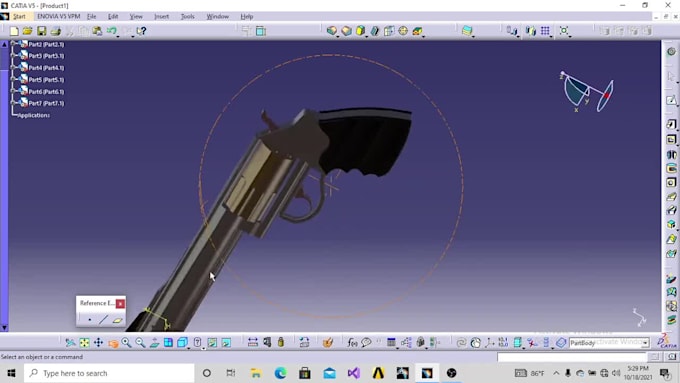Screen dimensions: 680x383
Task: Select Part5 (Part5.1) in the tree
Action: pyautogui.click(x=46, y=80)
